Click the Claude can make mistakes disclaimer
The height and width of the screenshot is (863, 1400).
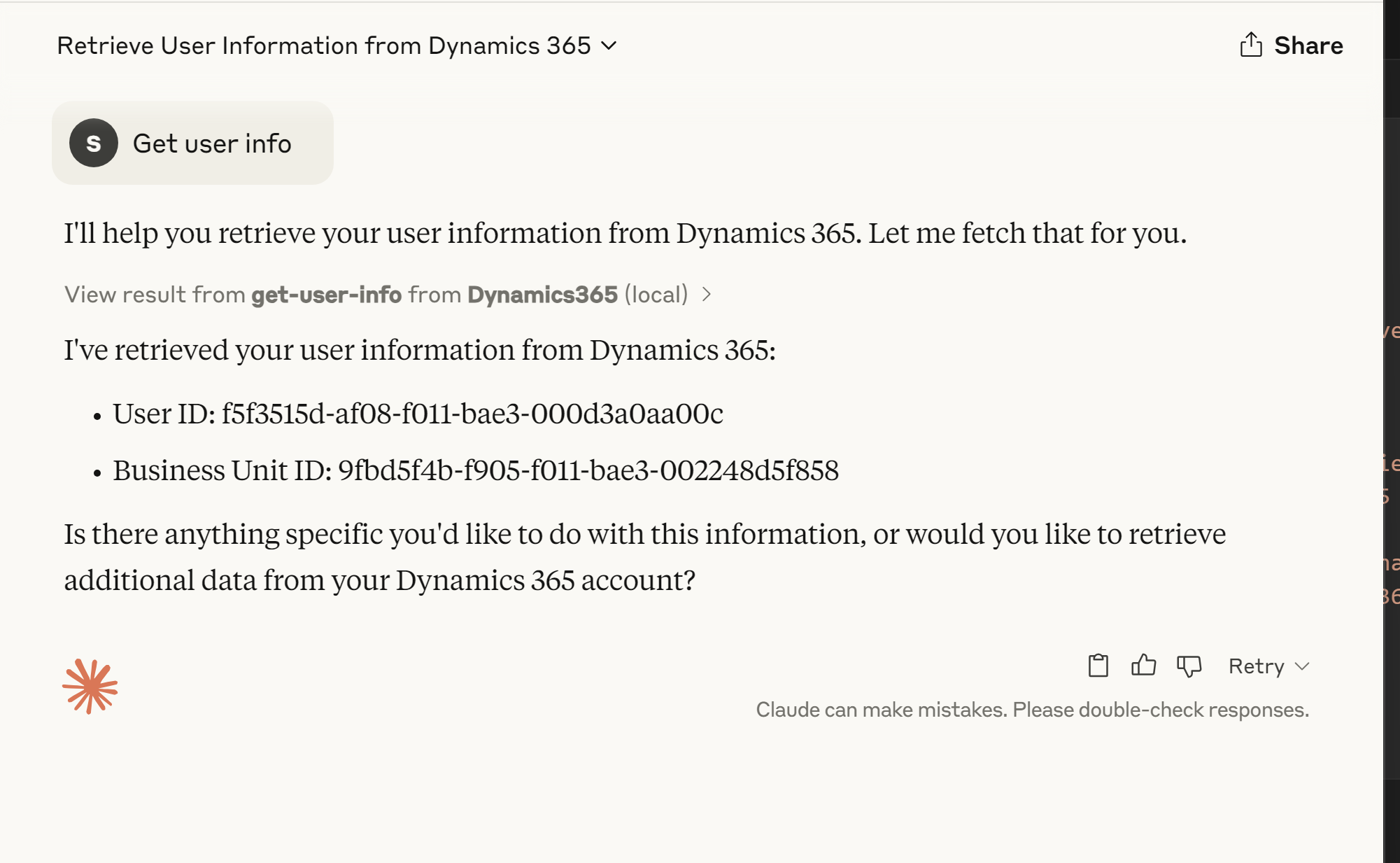point(1032,710)
